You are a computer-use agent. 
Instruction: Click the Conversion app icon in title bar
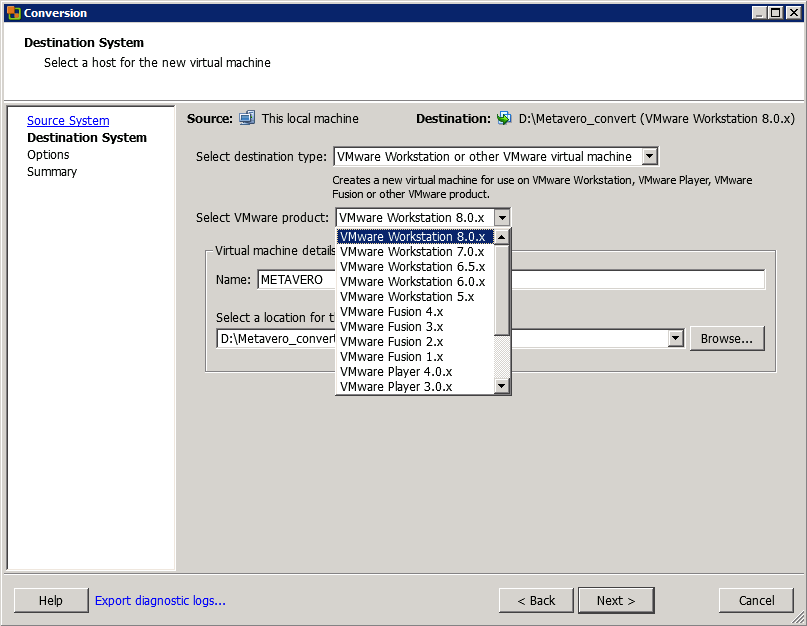click(x=14, y=13)
